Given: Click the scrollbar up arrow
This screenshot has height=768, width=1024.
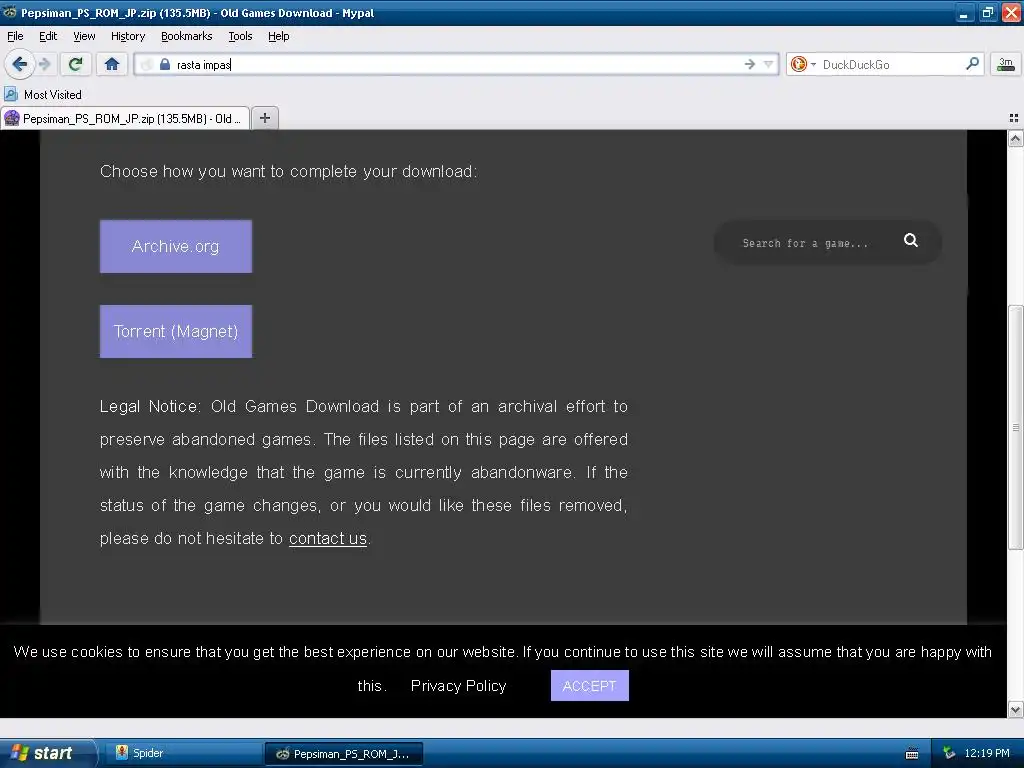Looking at the screenshot, I should (1015, 138).
